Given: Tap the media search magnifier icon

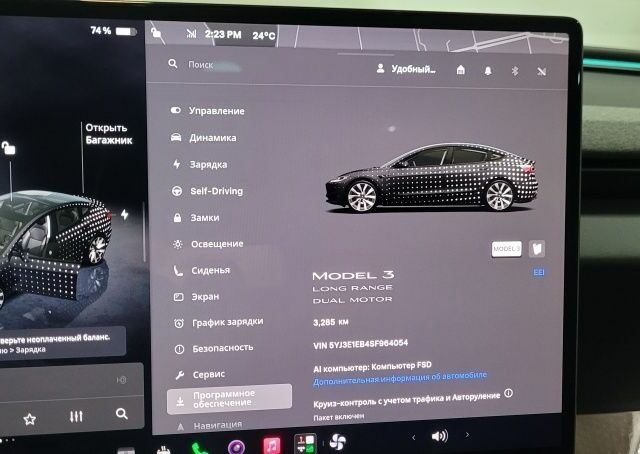Looking at the screenshot, I should (x=122, y=414).
